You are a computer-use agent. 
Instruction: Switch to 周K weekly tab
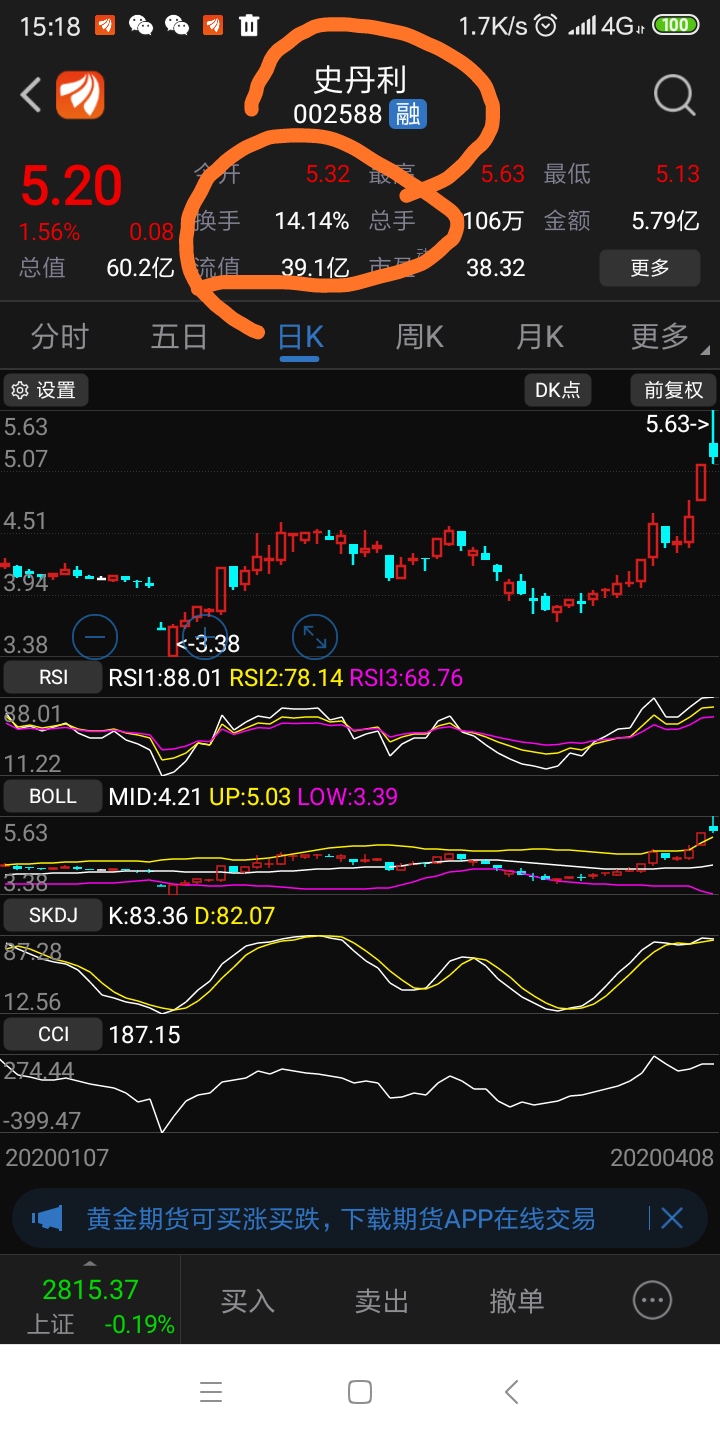420,337
